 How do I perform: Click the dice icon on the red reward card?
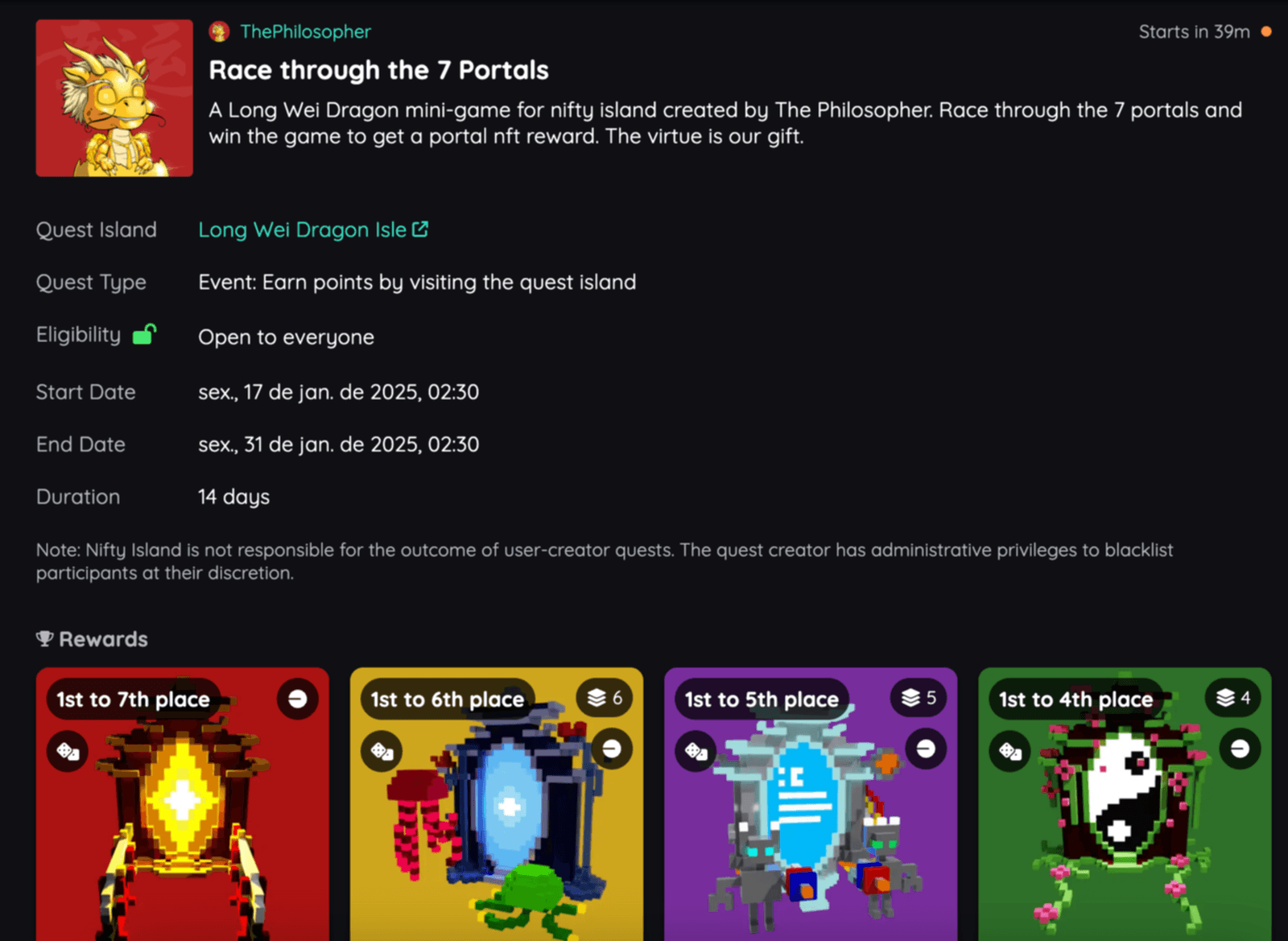pyautogui.click(x=68, y=751)
